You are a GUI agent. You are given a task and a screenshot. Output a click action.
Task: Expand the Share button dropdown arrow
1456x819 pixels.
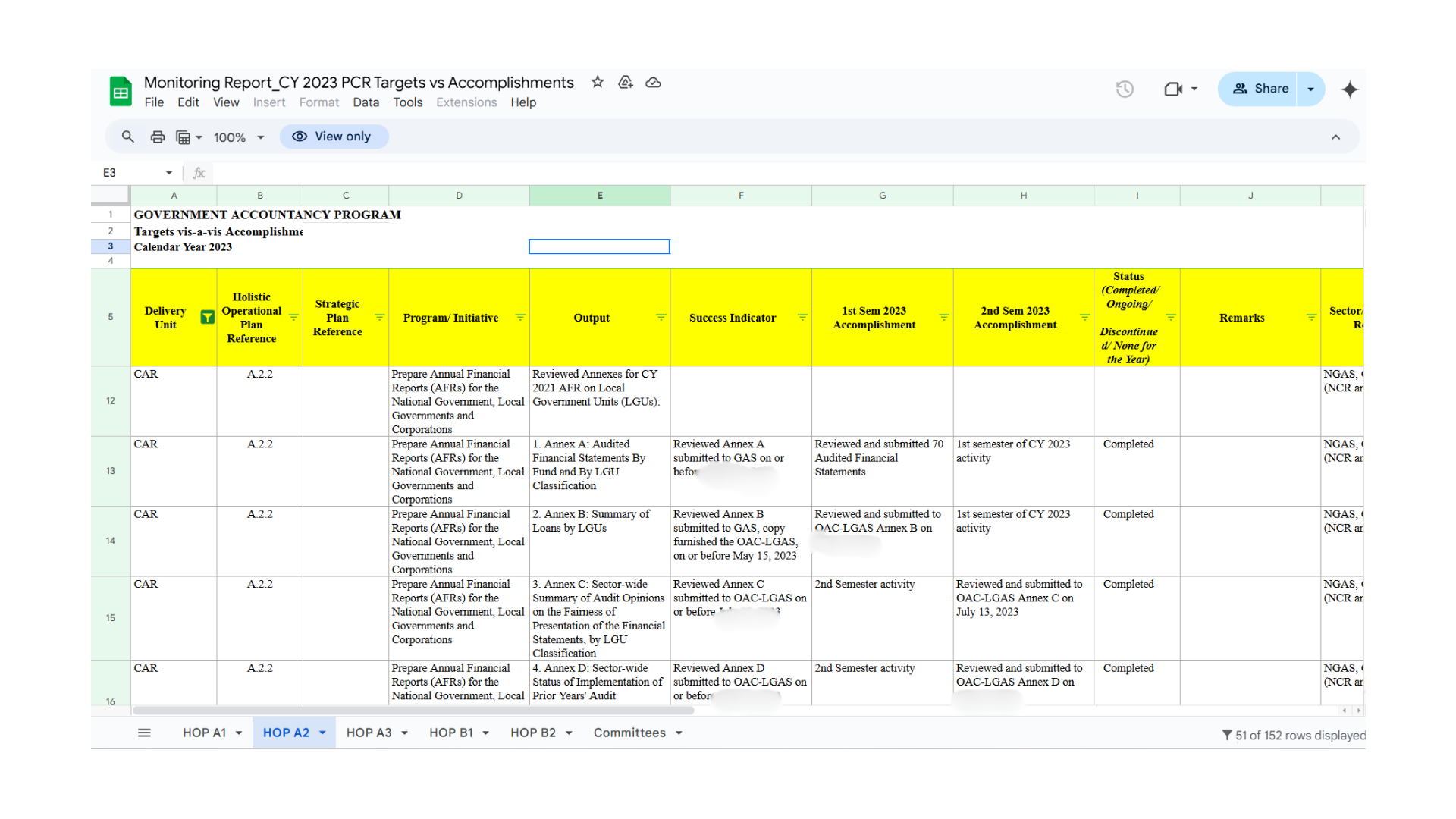click(1310, 89)
